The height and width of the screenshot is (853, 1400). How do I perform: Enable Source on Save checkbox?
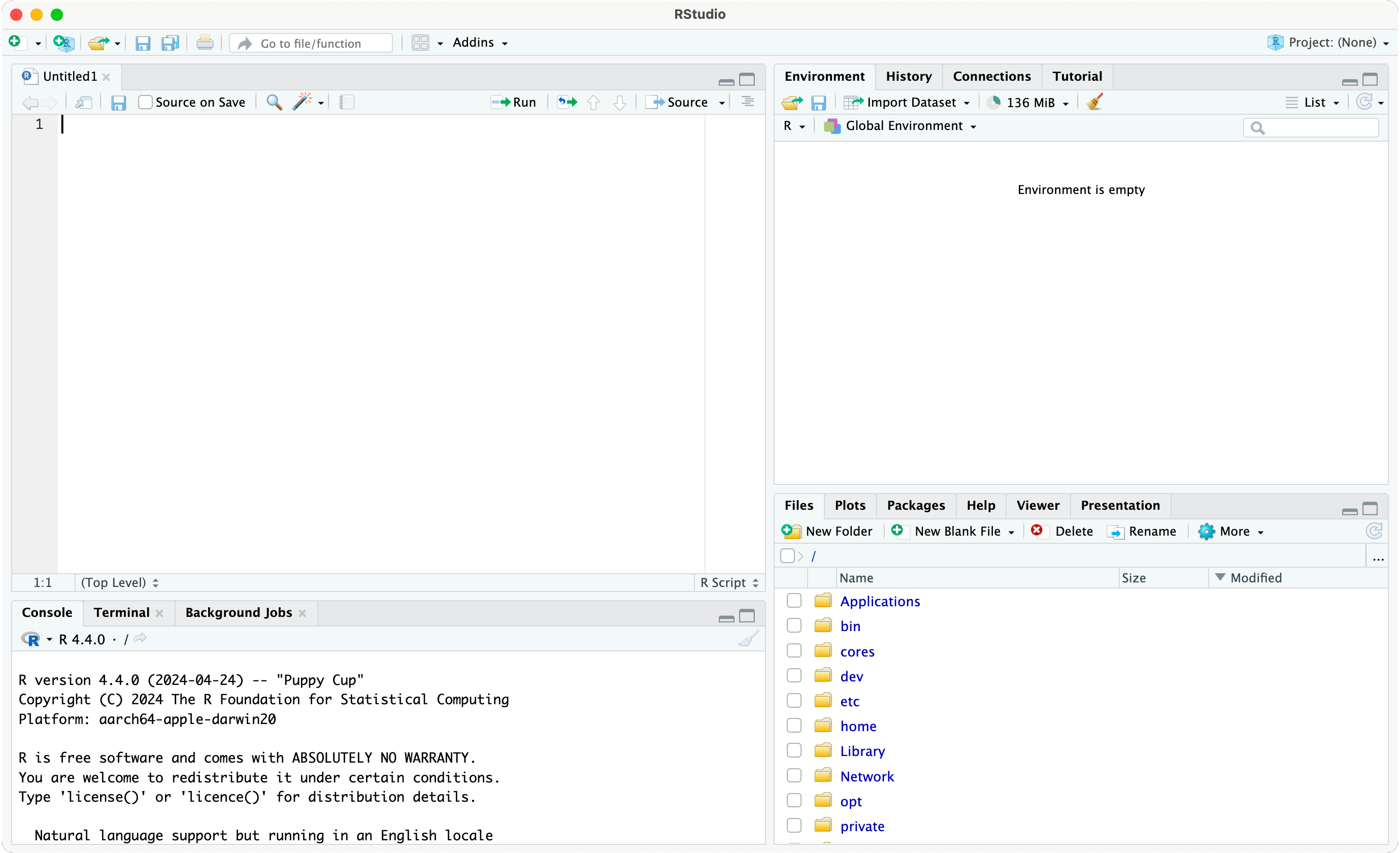146,102
